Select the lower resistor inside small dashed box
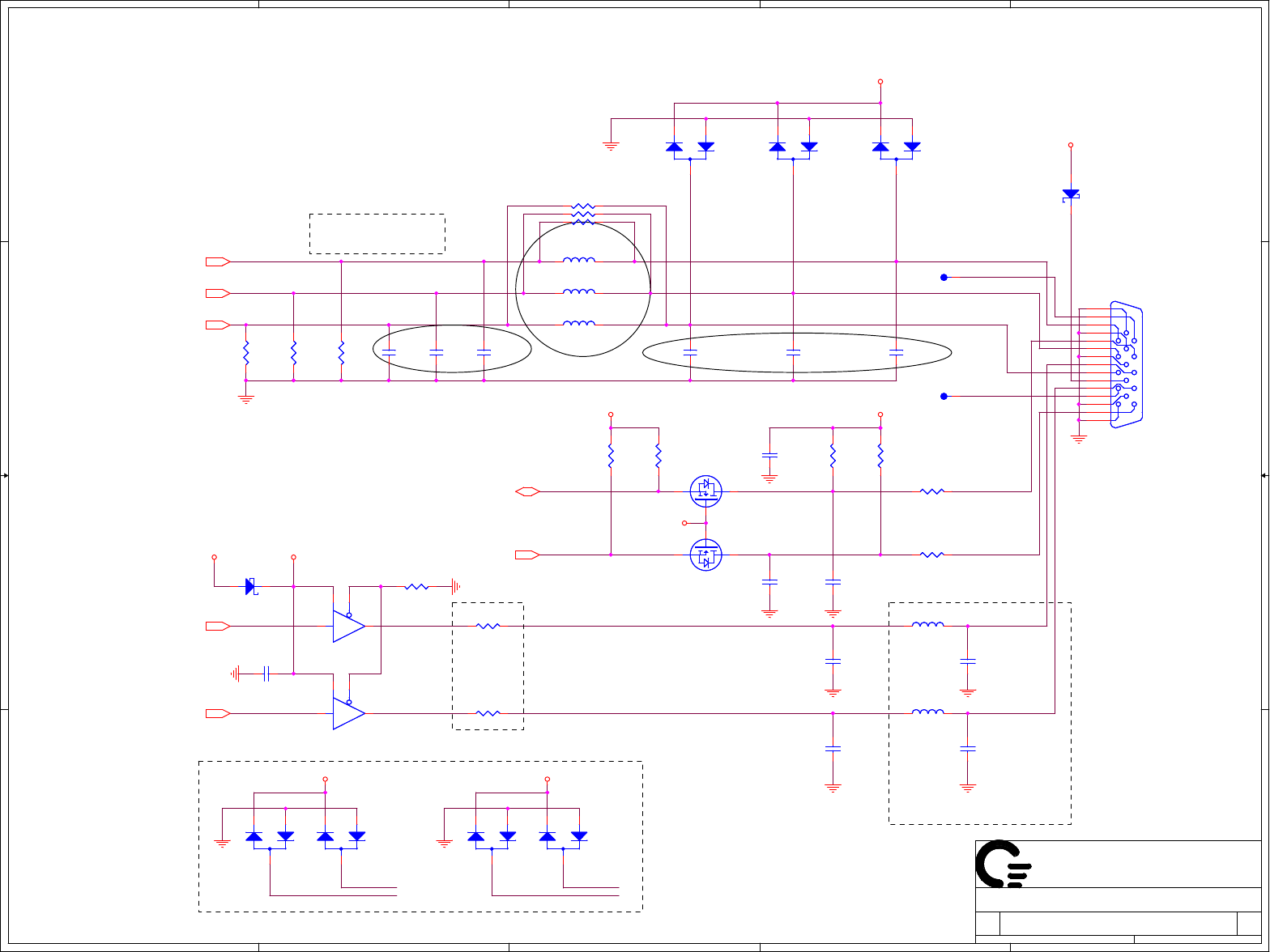Viewport: 1270px width, 952px height. 488,713
